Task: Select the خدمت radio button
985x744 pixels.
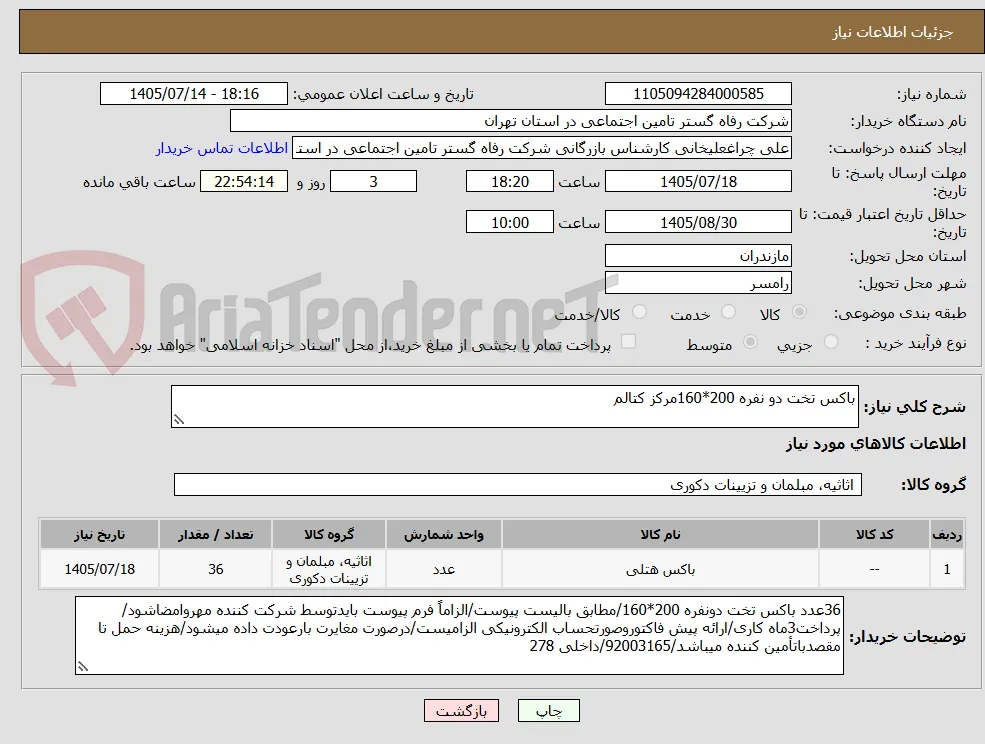Action: tap(728, 312)
